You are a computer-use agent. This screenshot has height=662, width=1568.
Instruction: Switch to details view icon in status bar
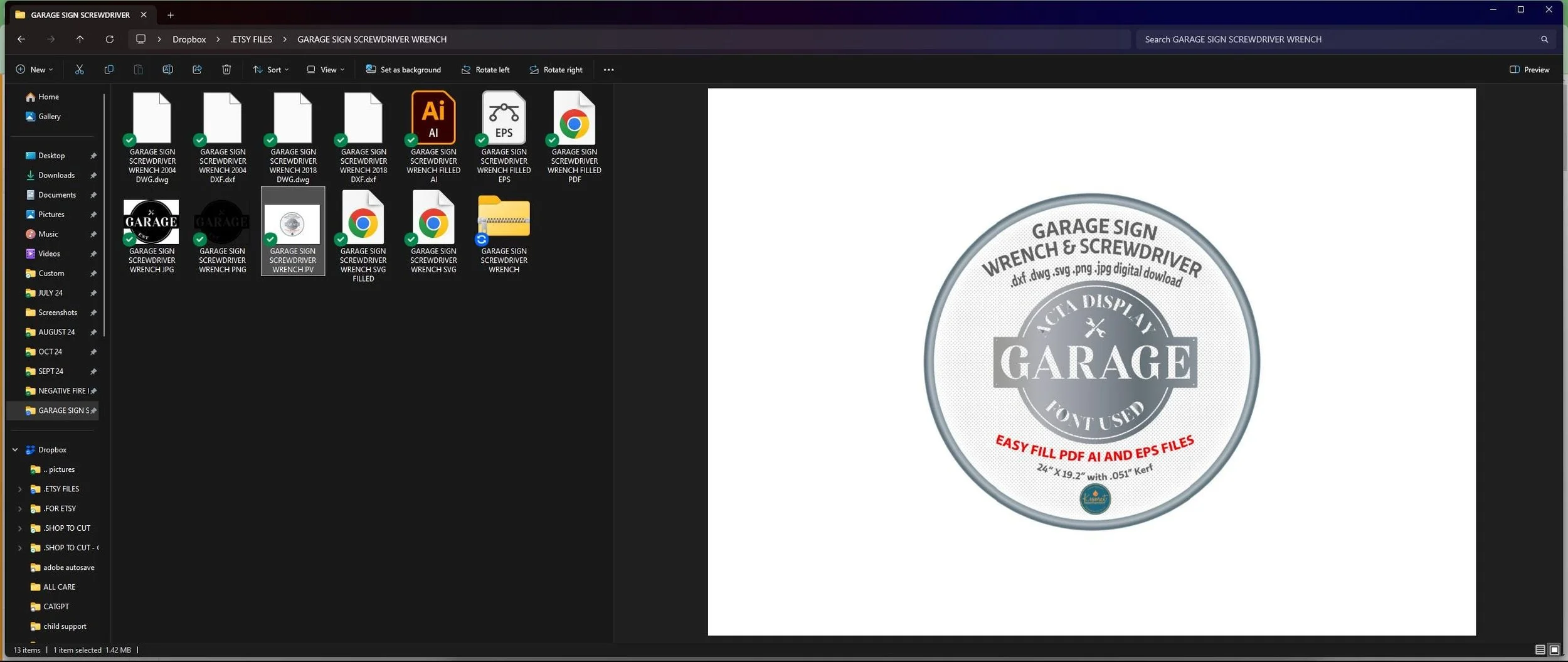coord(1540,649)
